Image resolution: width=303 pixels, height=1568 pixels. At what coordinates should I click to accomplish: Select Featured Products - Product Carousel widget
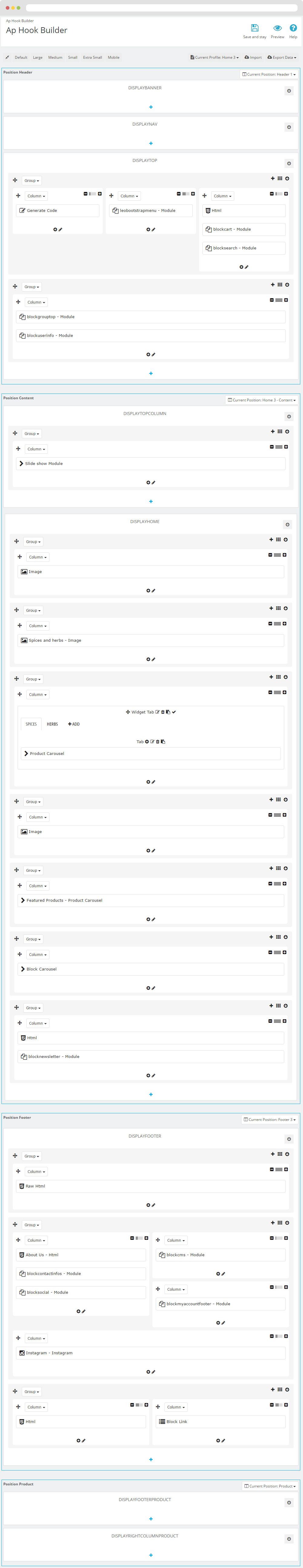click(x=151, y=900)
